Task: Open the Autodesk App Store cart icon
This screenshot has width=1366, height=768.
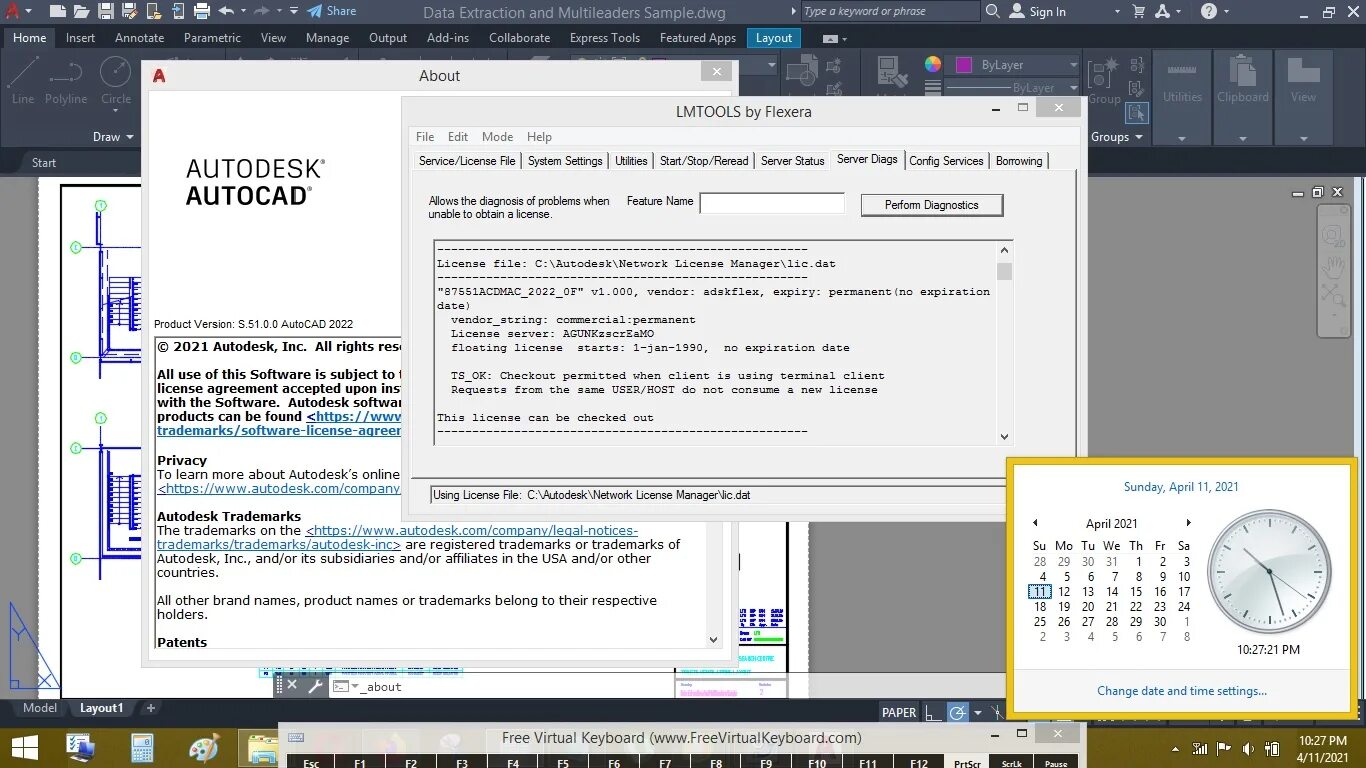Action: click(x=1138, y=11)
